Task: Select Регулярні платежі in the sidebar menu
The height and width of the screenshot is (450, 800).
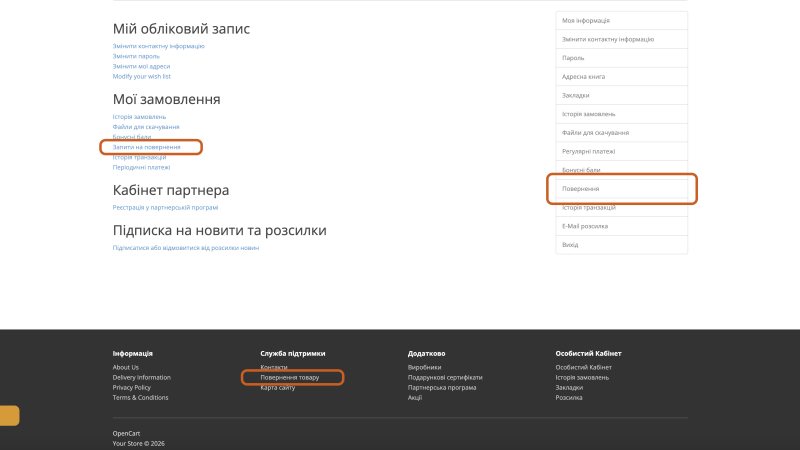Action: 621,152
